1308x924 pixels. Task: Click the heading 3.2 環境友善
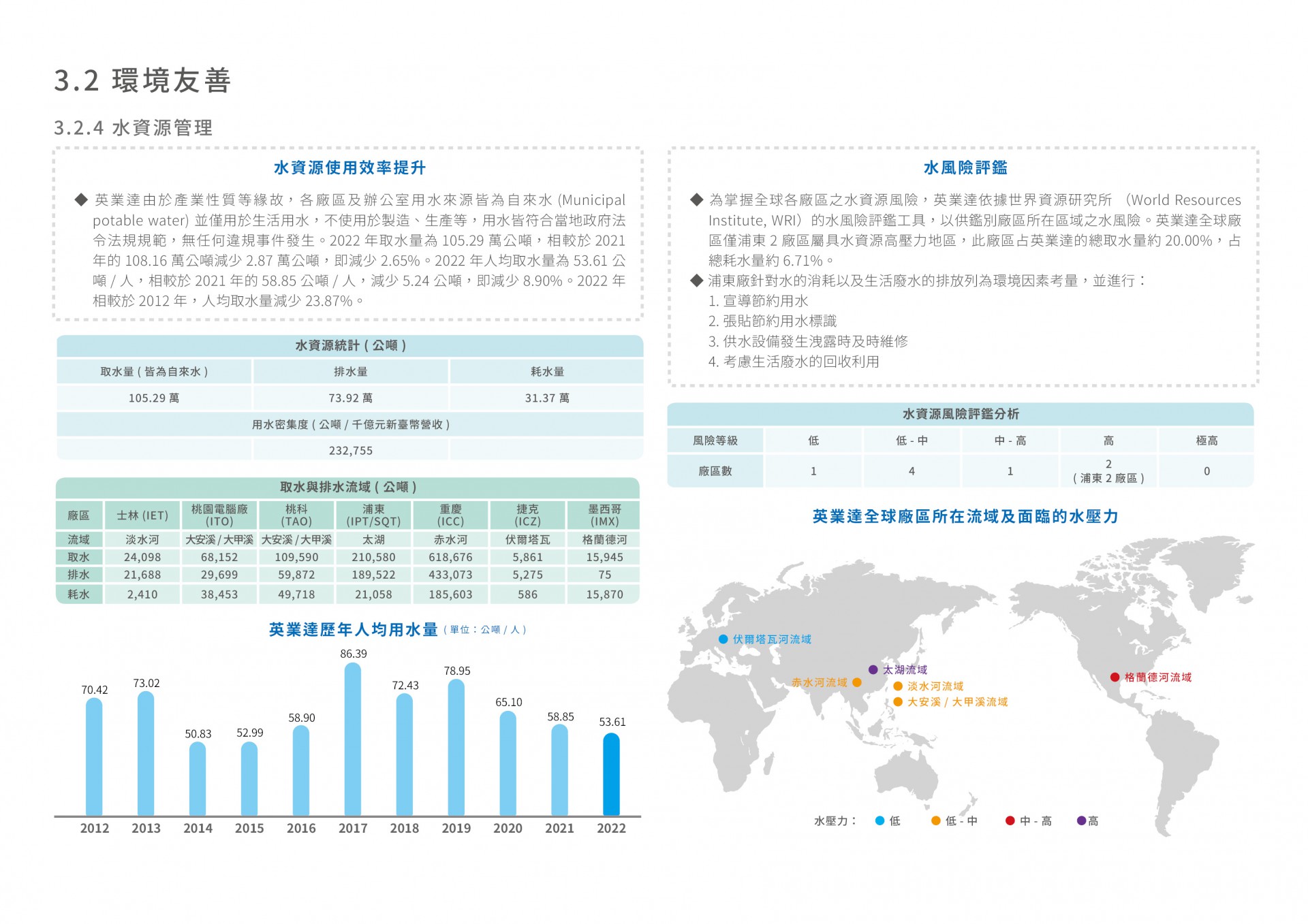tap(143, 80)
